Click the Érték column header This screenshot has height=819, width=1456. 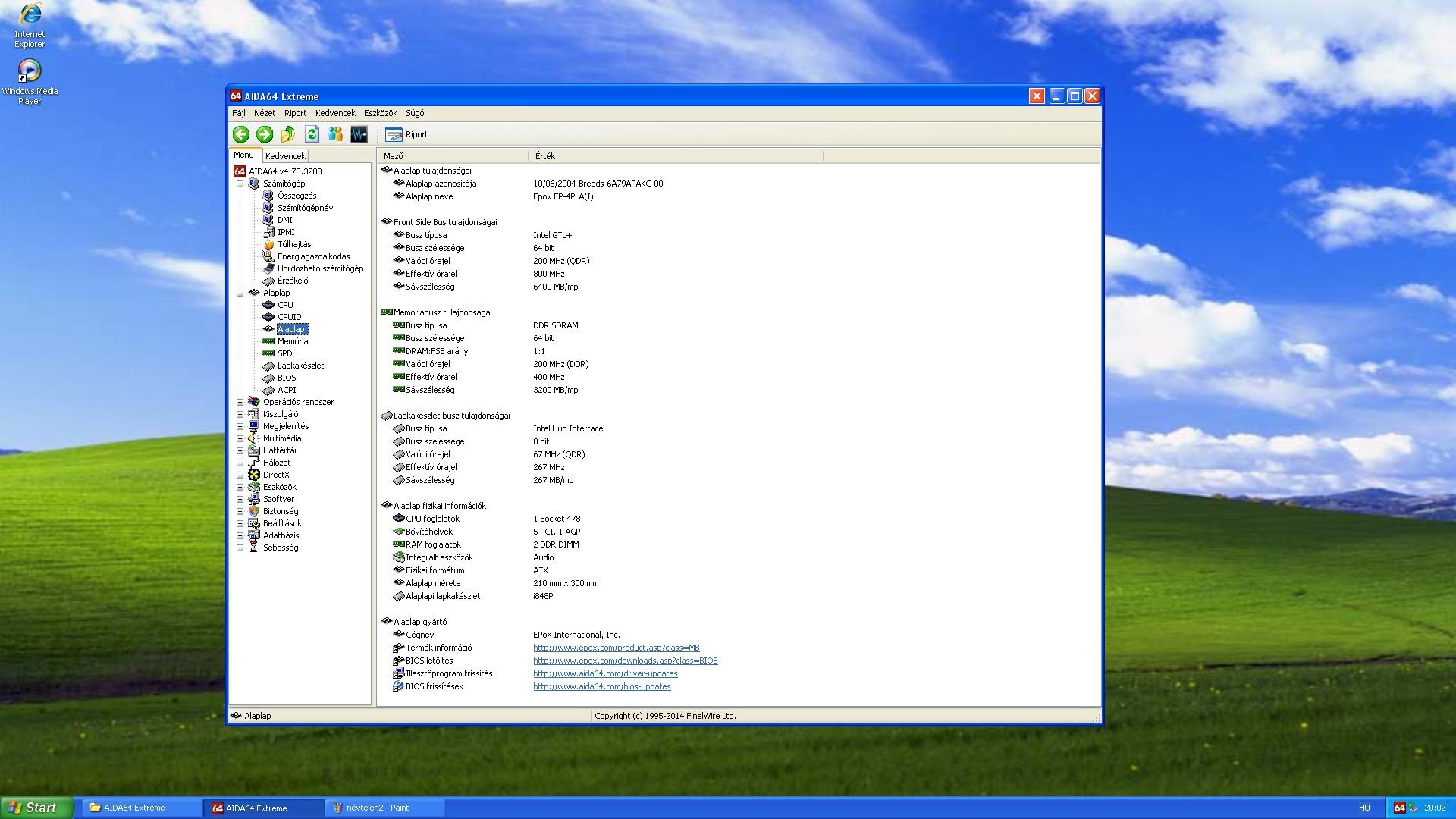(x=545, y=156)
